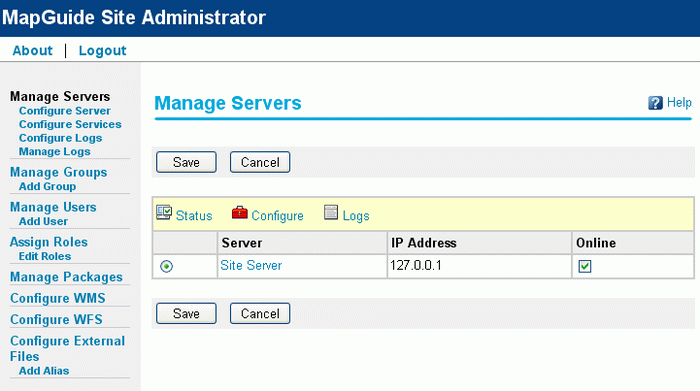Open Configure Logs in sidebar
Image resolution: width=700 pixels, height=391 pixels.
click(x=60, y=138)
